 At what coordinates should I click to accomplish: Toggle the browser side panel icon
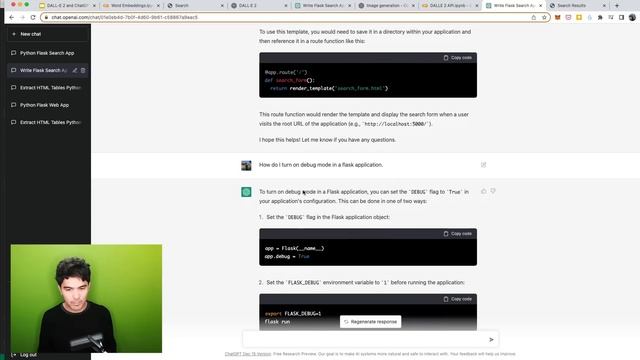point(621,18)
